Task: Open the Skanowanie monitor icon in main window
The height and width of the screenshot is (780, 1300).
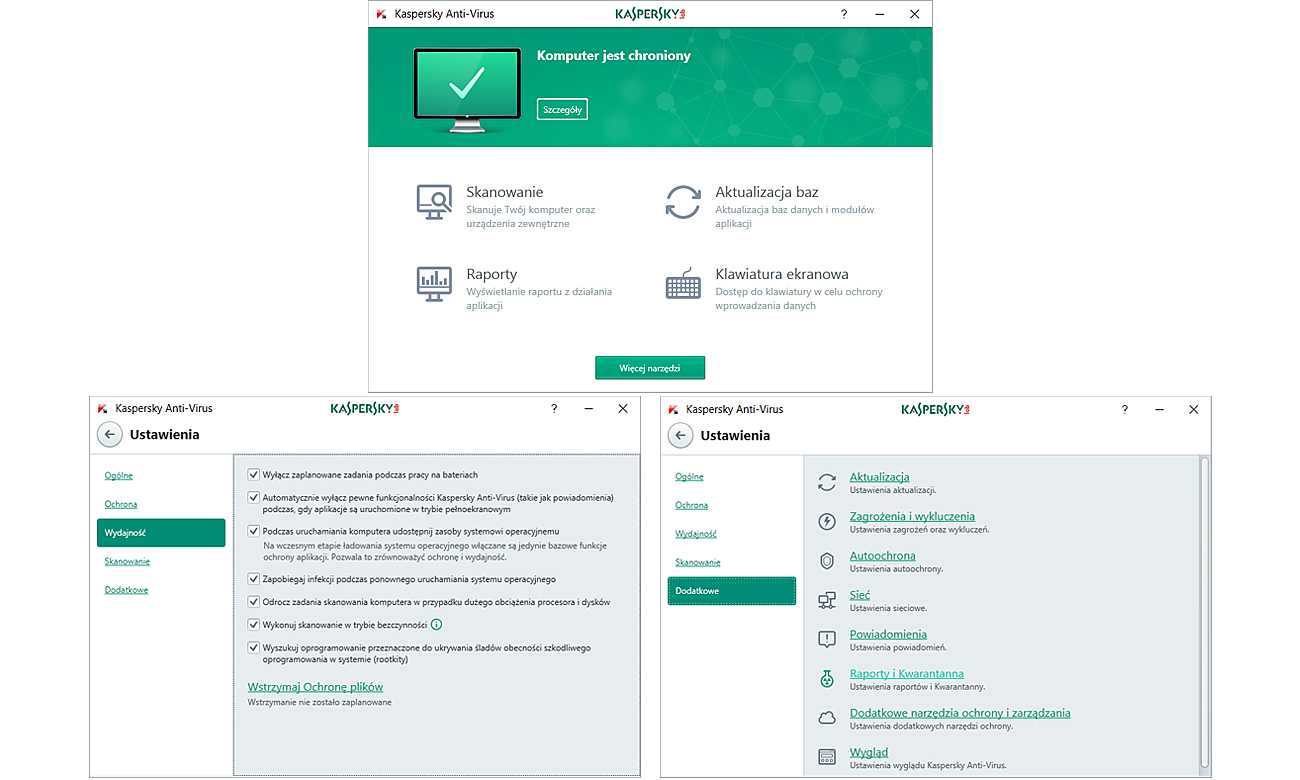Action: (x=434, y=202)
